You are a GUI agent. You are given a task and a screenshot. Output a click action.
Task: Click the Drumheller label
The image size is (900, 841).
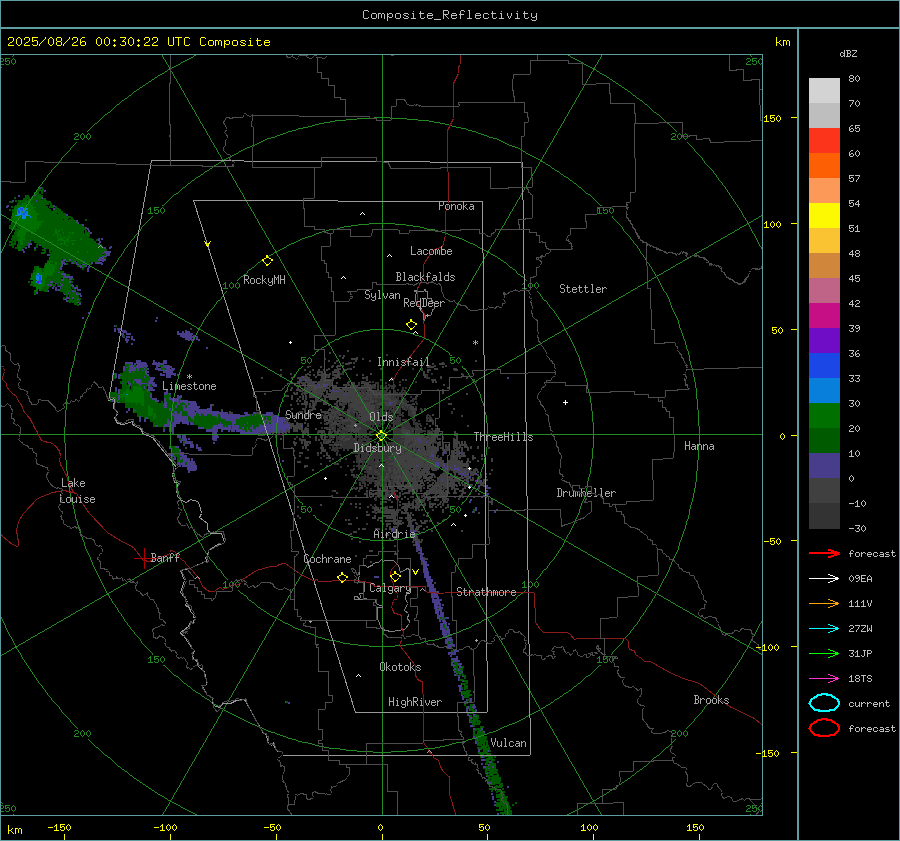coord(586,493)
